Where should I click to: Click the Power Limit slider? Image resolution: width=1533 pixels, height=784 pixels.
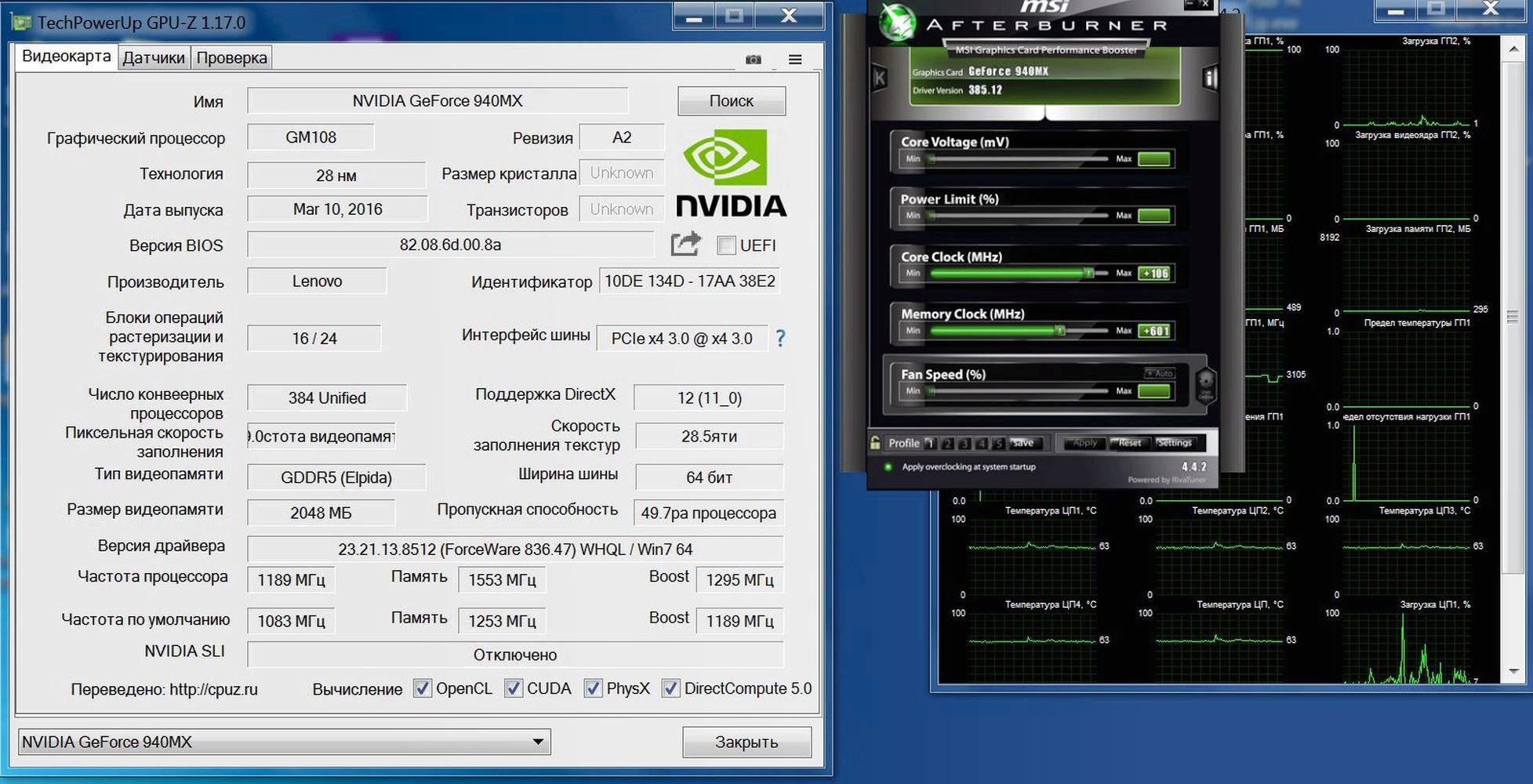pyautogui.click(x=1019, y=216)
